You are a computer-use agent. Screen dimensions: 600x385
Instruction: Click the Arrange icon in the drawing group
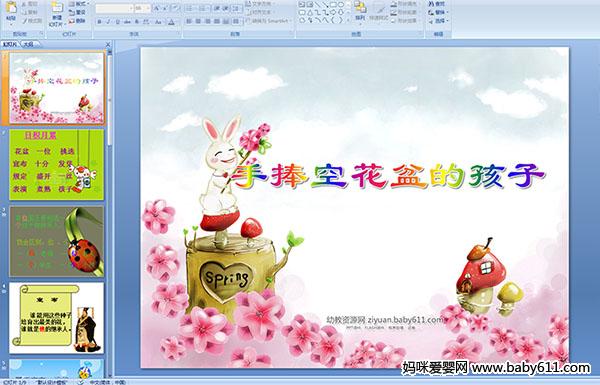click(x=360, y=10)
